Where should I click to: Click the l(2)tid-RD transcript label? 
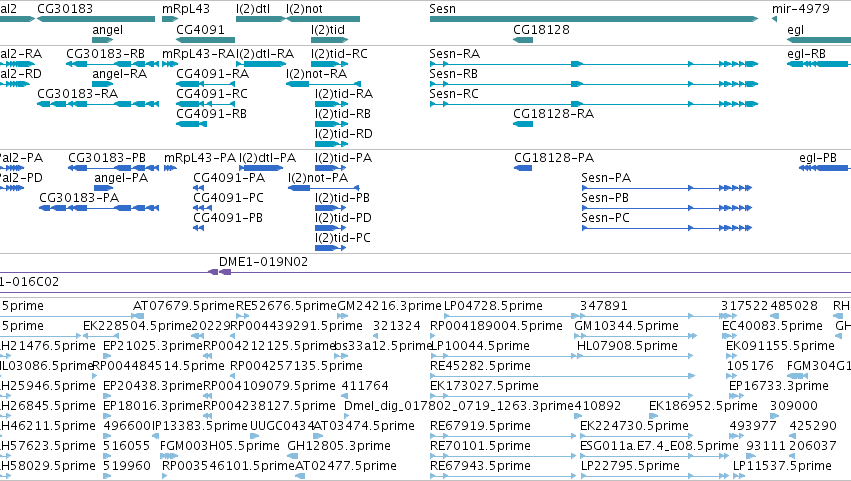point(344,134)
